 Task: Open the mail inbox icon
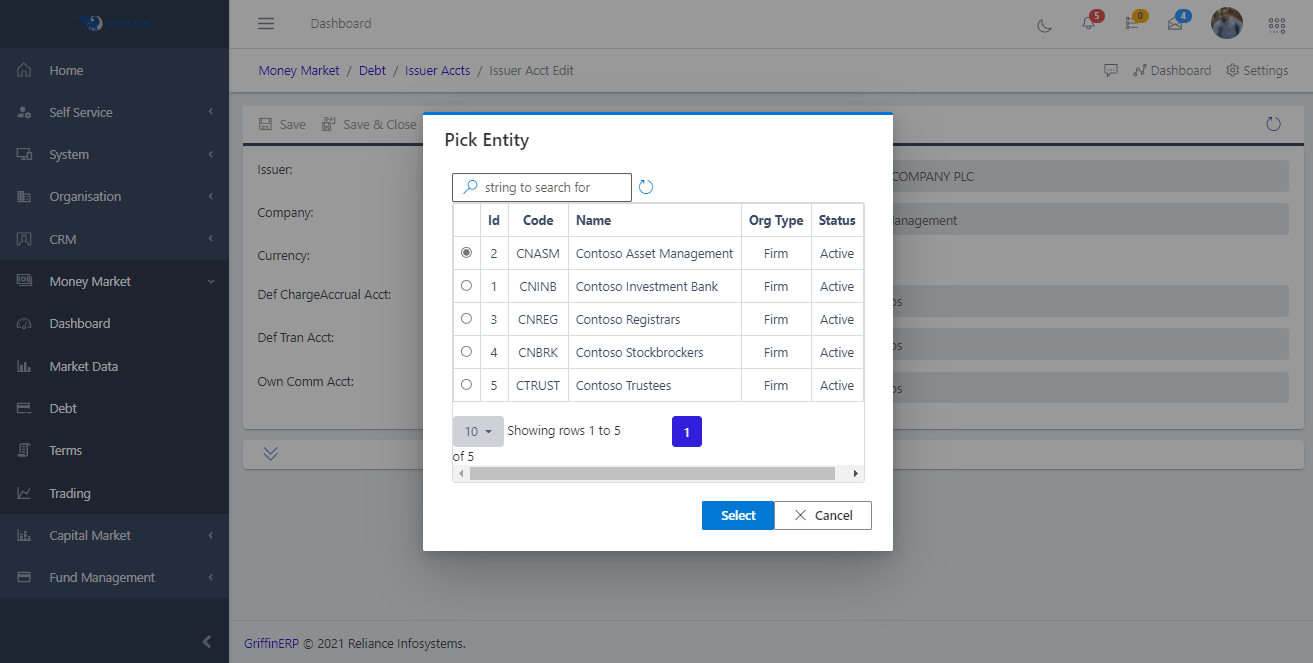click(x=1175, y=24)
